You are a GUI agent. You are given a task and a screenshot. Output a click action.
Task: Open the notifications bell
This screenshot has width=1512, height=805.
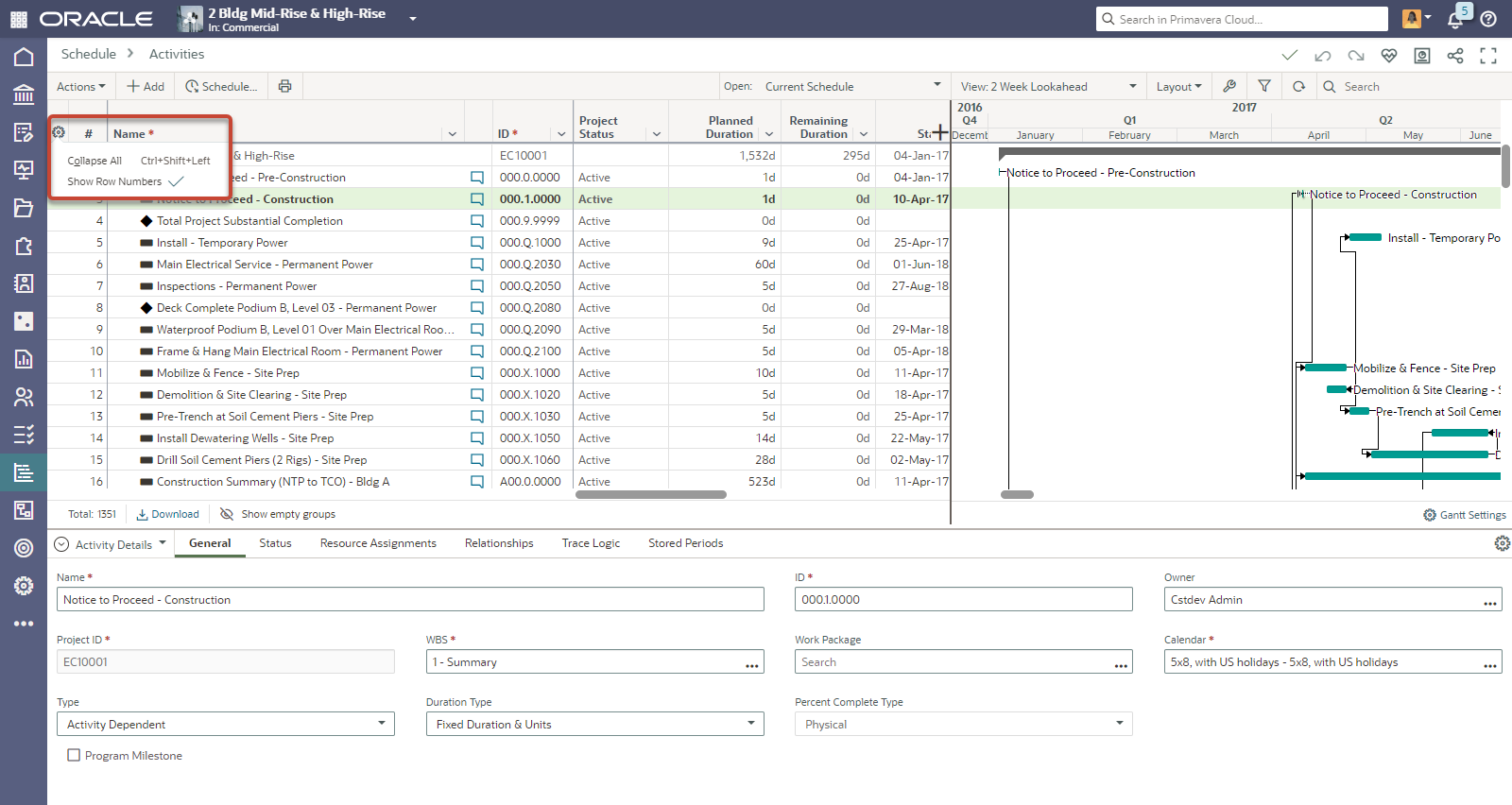point(1456,19)
